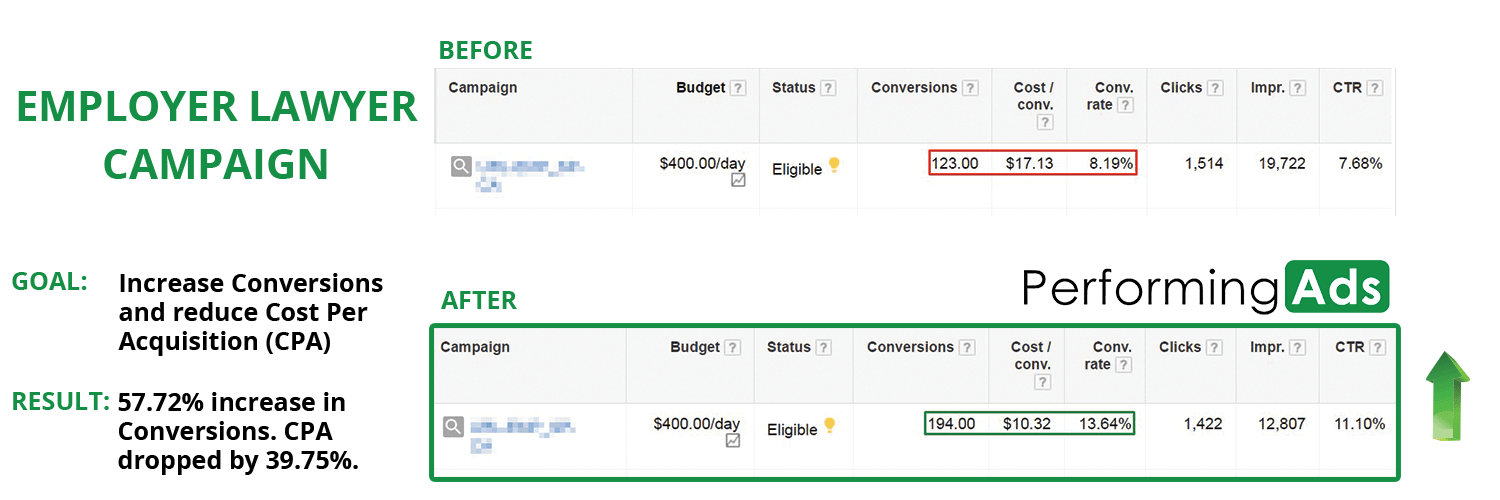
Task: Click the Conversions help icon in BEFORE table
Action: [970, 88]
